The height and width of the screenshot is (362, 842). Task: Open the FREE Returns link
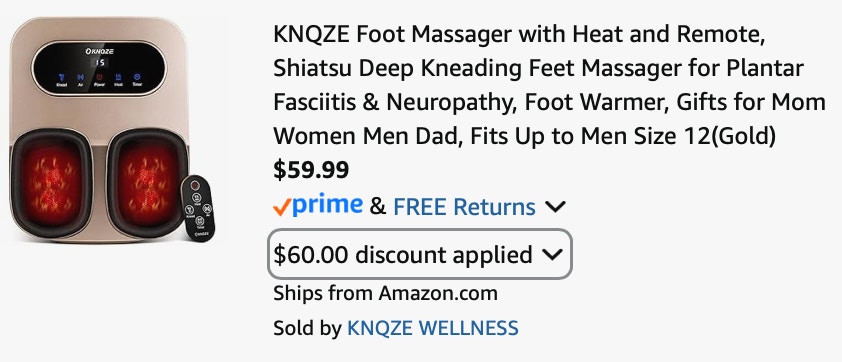(464, 207)
